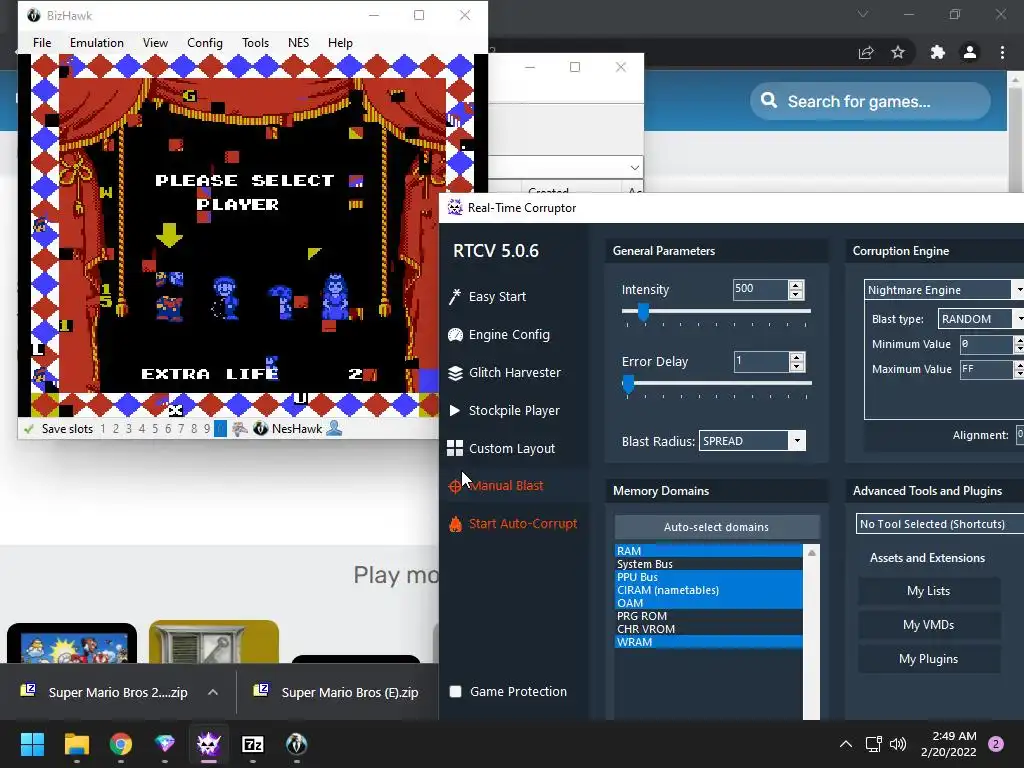Open My Plugins
Viewport: 1024px width, 768px height.
pos(929,659)
